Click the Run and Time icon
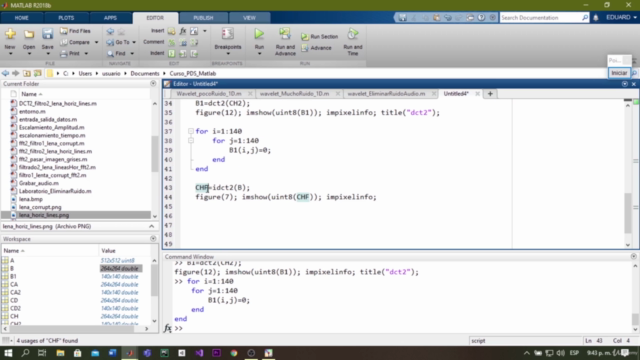 click(x=353, y=34)
